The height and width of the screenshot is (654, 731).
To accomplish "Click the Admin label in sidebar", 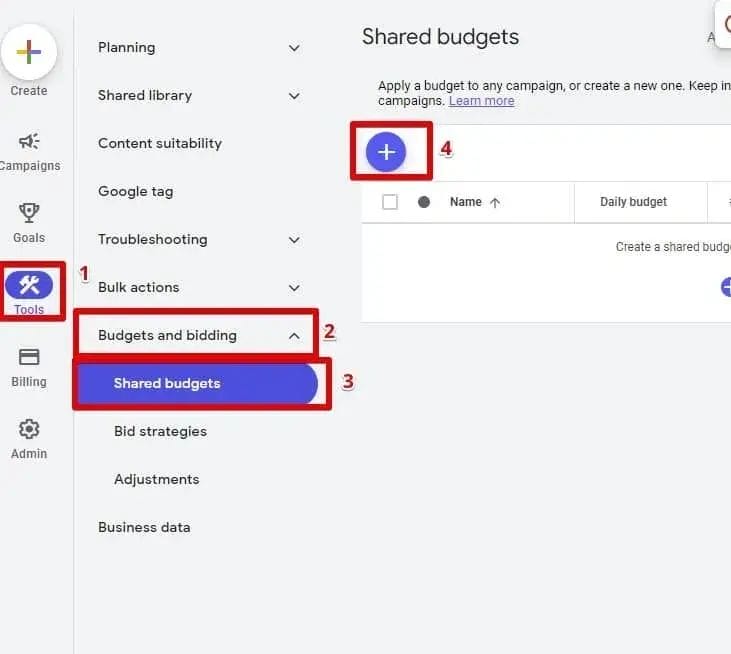I will point(29,454).
